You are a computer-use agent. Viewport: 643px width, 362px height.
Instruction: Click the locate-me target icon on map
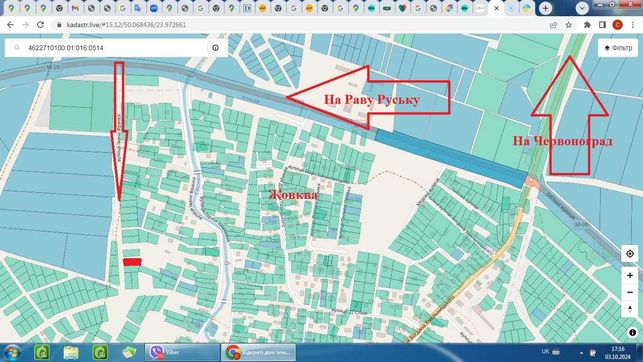(x=630, y=254)
